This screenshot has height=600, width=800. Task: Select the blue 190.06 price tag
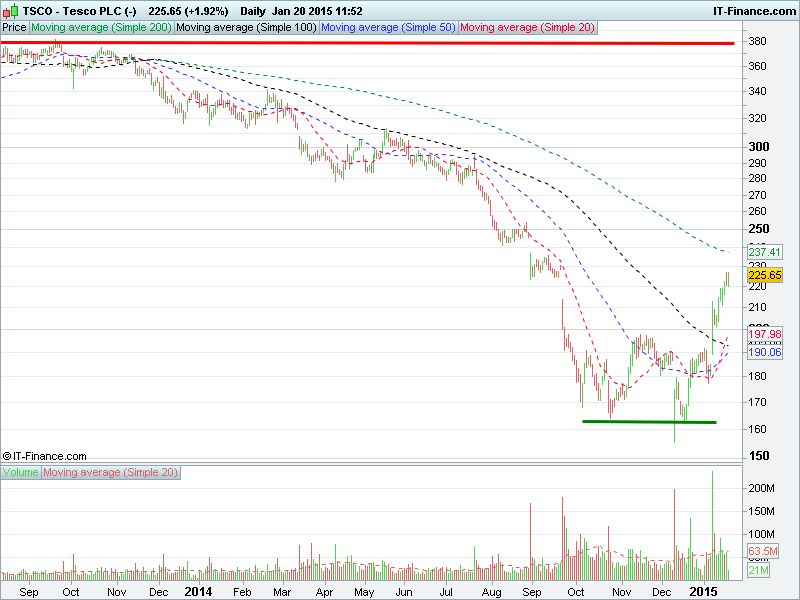764,352
